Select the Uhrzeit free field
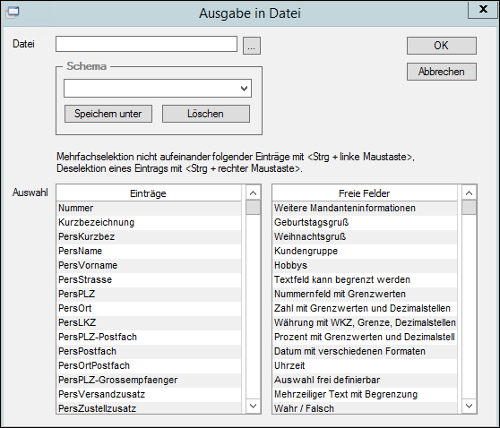 [365, 366]
